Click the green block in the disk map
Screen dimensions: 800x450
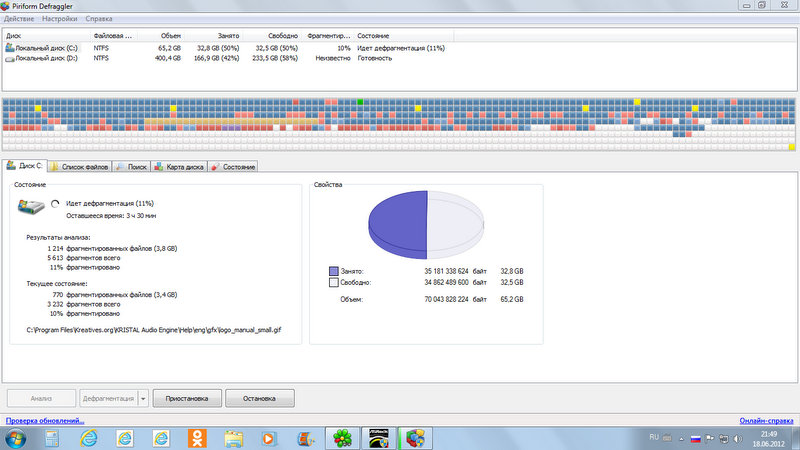coord(360,102)
